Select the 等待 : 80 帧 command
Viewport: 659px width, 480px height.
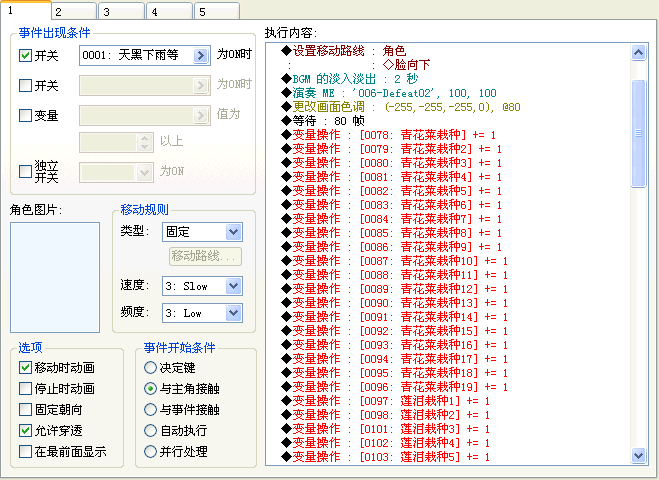(323, 121)
